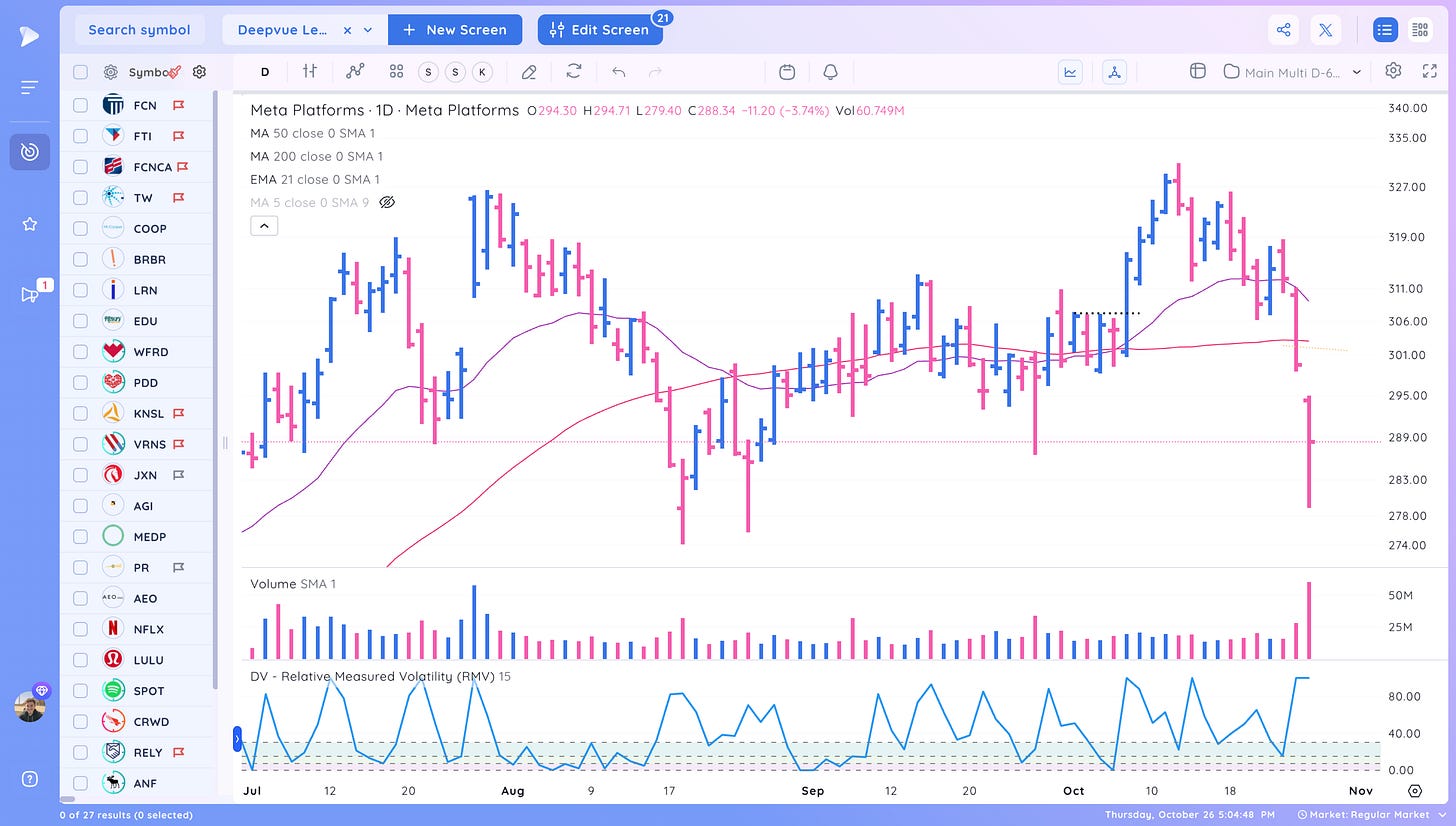Viewport: 1456px width, 826px height.
Task: Open list settings gear left of Symbol header
Action: click(x=111, y=72)
